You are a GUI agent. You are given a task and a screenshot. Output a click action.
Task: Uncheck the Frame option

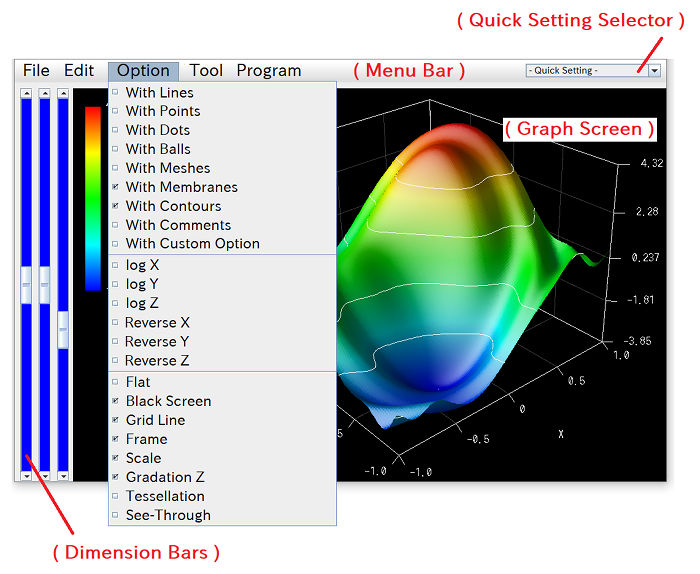click(222, 439)
